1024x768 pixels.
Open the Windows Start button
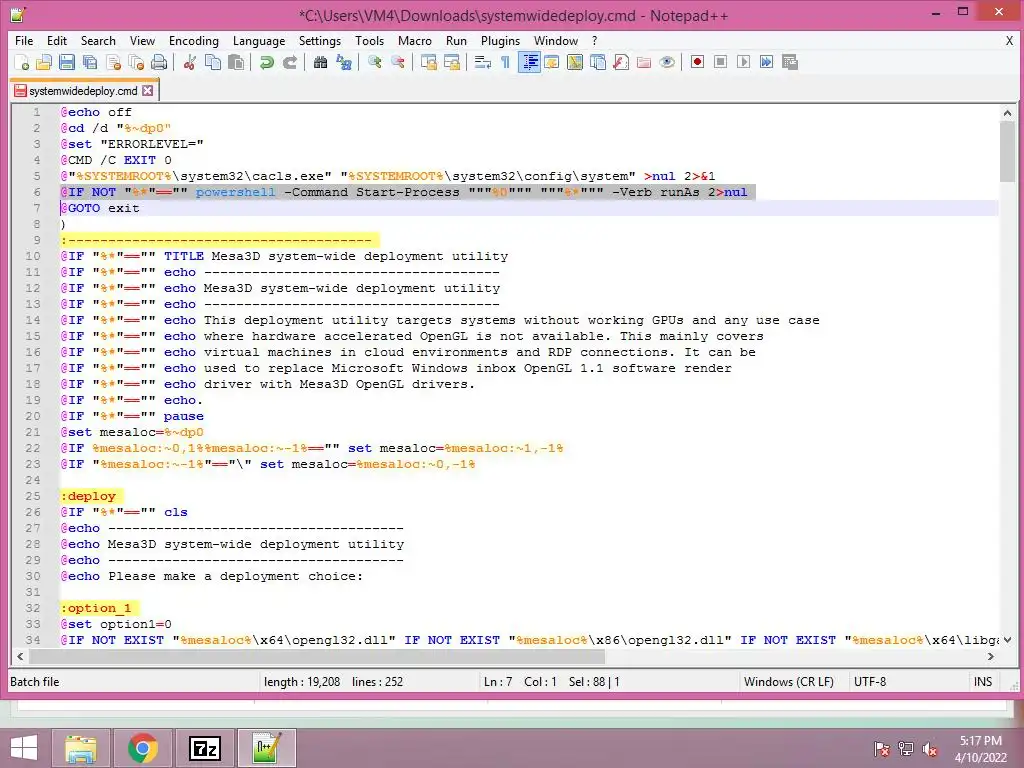[x=24, y=747]
